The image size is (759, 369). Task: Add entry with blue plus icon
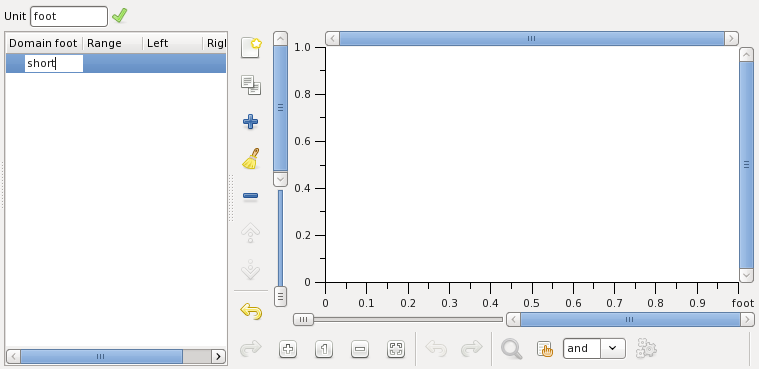pyautogui.click(x=250, y=122)
